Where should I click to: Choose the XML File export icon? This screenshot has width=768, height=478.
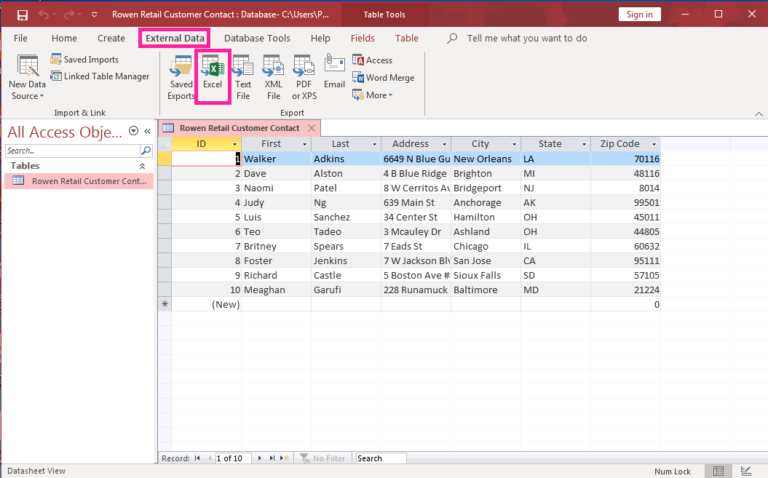click(273, 77)
